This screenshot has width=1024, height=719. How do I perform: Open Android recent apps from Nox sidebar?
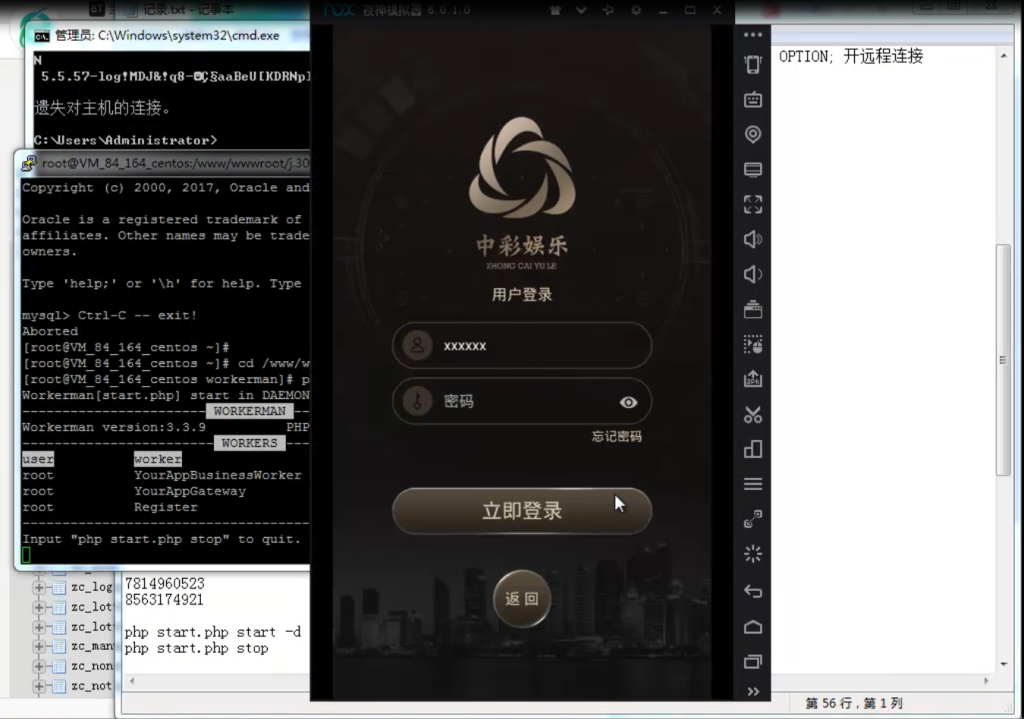[753, 662]
